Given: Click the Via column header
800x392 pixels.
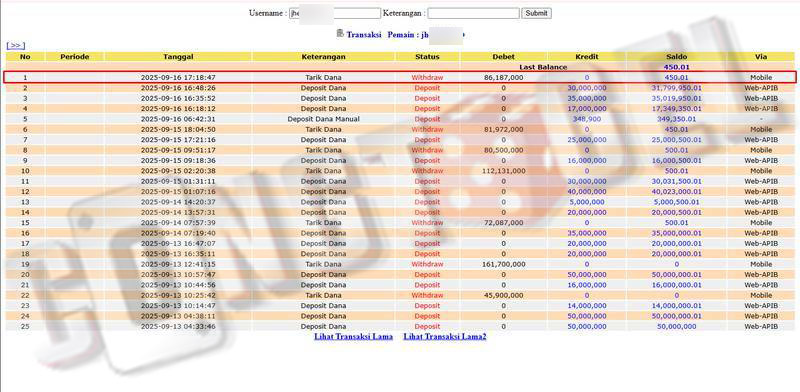Looking at the screenshot, I should (761, 57).
